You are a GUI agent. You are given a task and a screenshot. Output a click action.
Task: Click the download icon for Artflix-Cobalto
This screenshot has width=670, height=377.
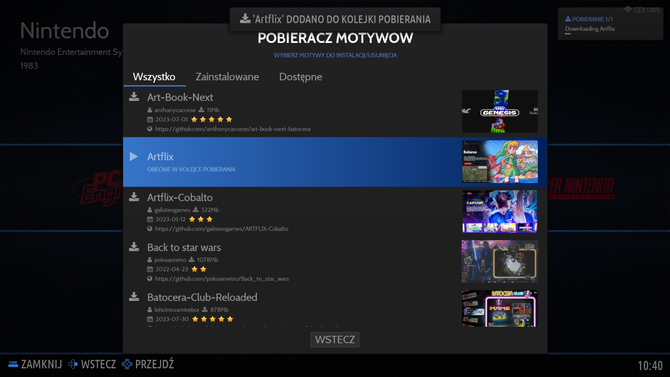pyautogui.click(x=134, y=197)
